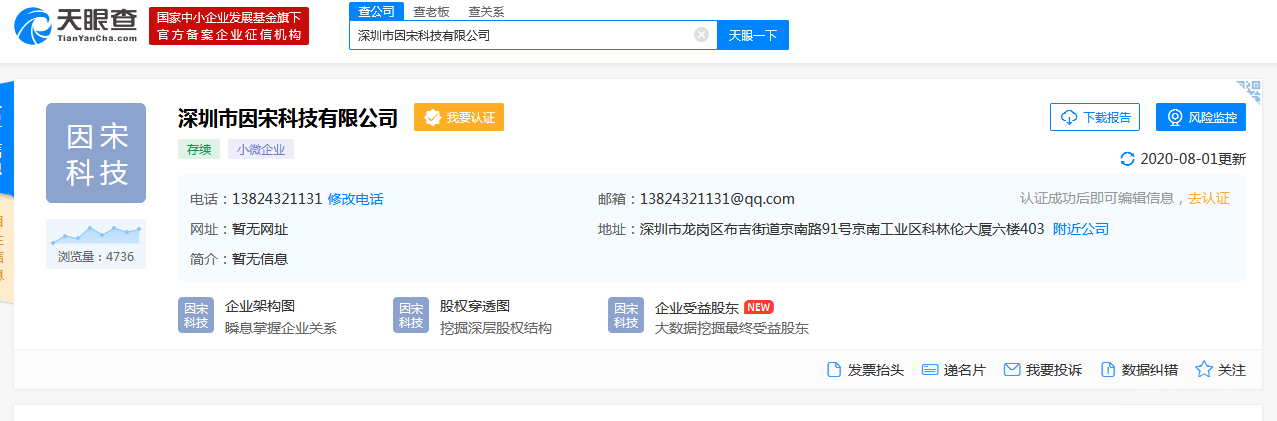The image size is (1277, 421).
Task: Click the 修改电话 link
Action: click(x=355, y=199)
